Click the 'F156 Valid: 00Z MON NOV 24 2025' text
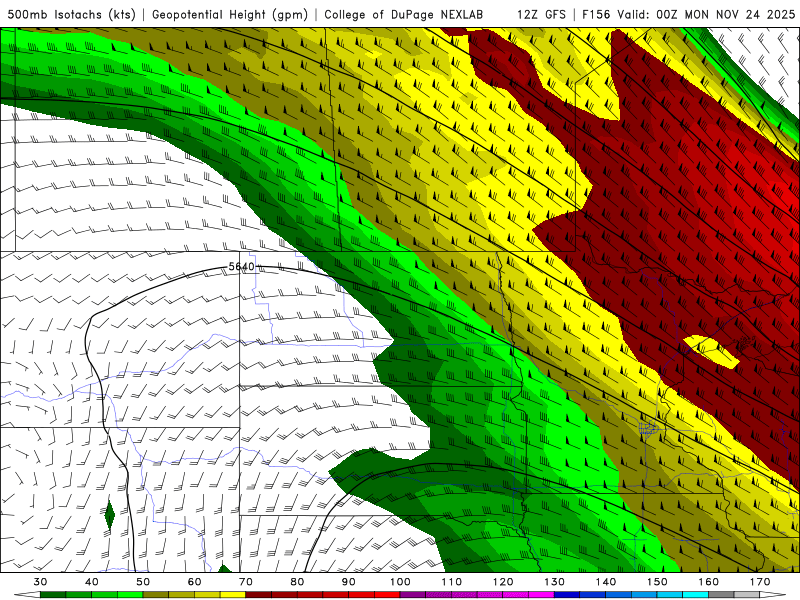The height and width of the screenshot is (600, 800). point(688,14)
